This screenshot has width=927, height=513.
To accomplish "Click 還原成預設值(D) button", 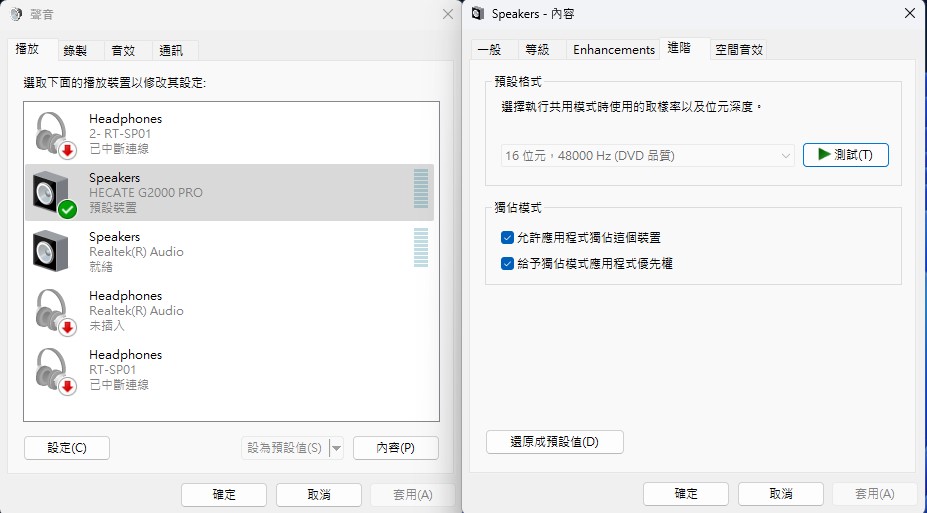I will pyautogui.click(x=555, y=442).
